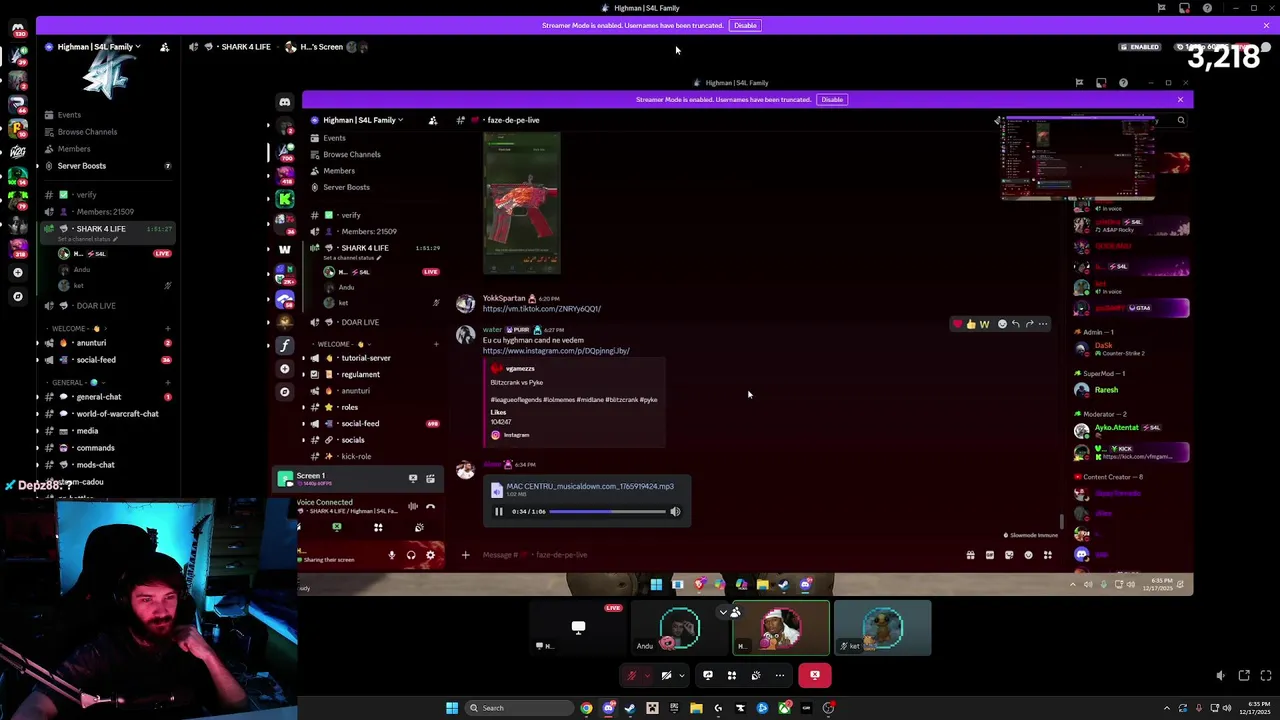Open the Discover servers compass icon
The height and width of the screenshot is (720, 1280).
17,296
